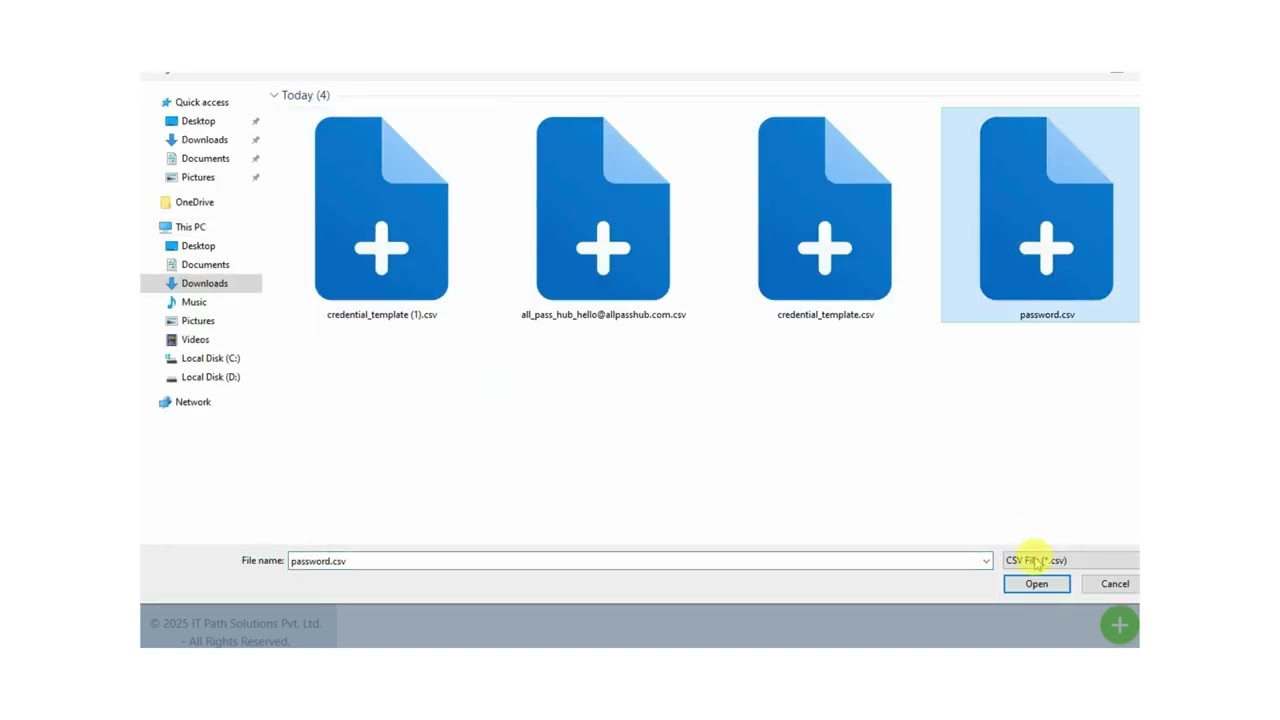Screen dimensions: 1280x720
Task: Select the password.csv file icon
Action: coord(1046,208)
